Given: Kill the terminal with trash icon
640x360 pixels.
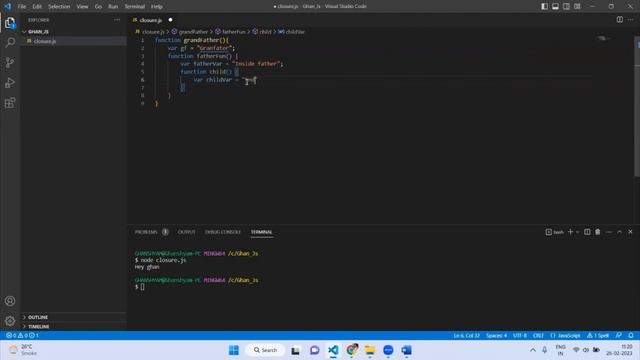Looking at the screenshot, I should click(598, 232).
